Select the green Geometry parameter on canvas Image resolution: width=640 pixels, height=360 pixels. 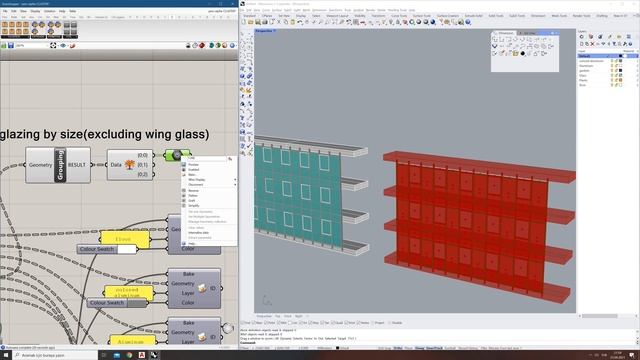(x=177, y=155)
